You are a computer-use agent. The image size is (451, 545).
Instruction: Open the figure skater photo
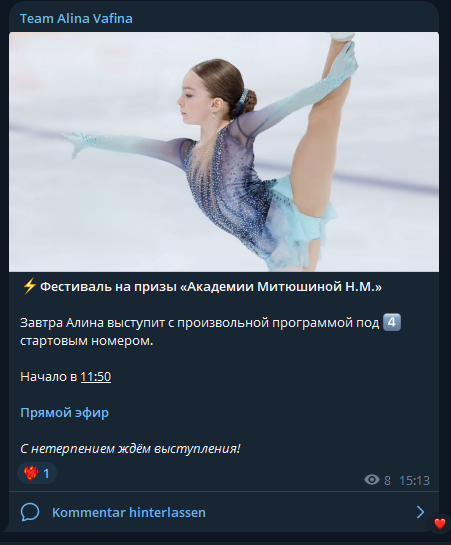[x=224, y=152]
